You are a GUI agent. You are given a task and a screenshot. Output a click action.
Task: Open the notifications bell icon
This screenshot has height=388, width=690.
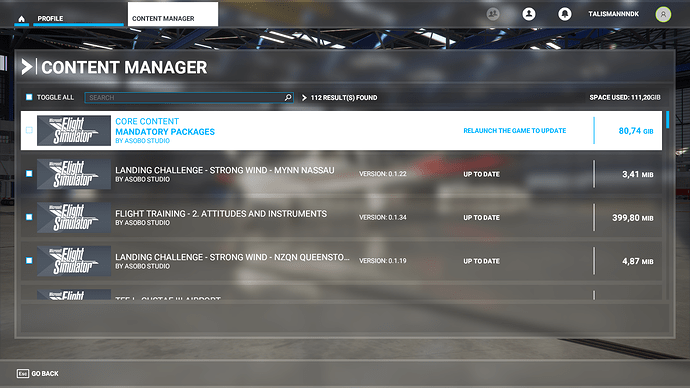click(565, 14)
